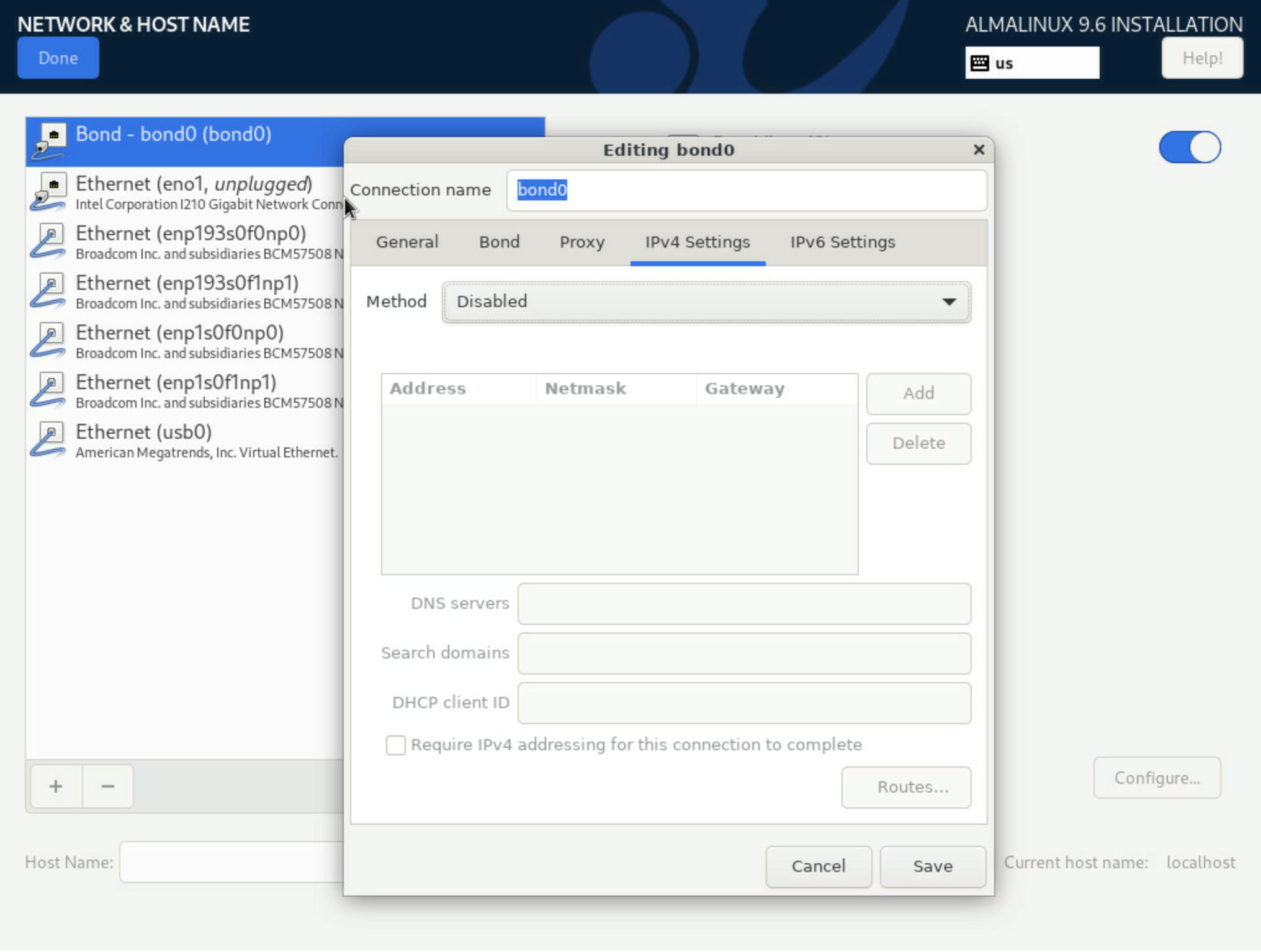Click the keyboard layout icon

coord(980,63)
